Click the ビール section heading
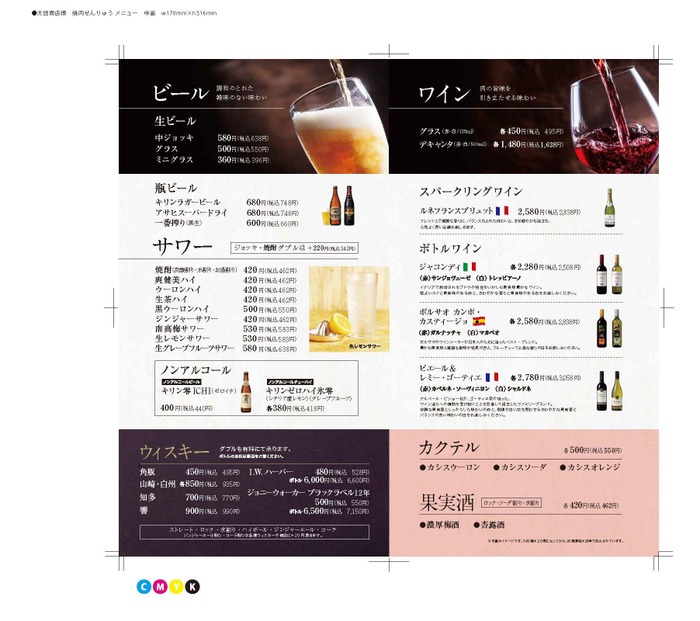This screenshot has width=700, height=621. coord(180,94)
